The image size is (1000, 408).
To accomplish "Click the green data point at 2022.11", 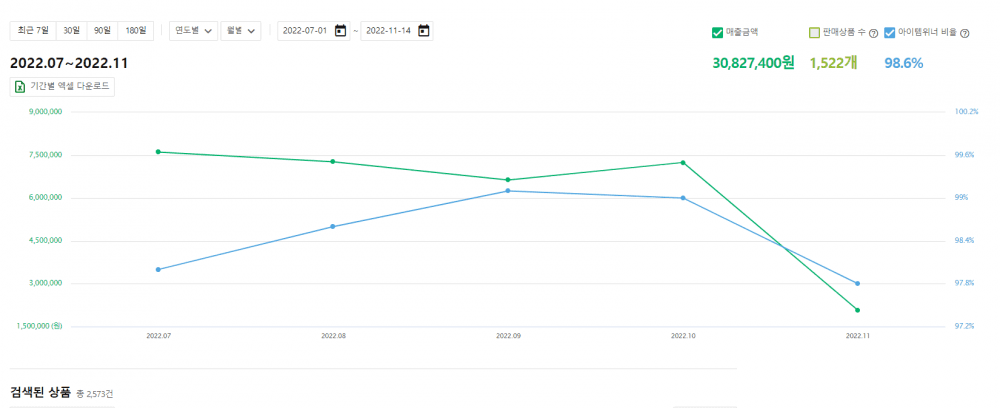I will [857, 310].
